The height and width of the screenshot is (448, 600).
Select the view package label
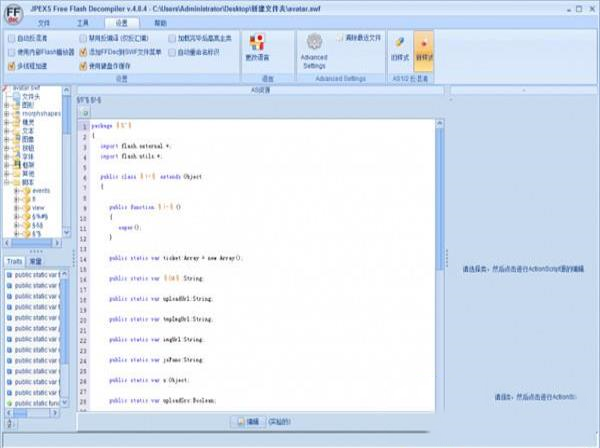(38, 208)
